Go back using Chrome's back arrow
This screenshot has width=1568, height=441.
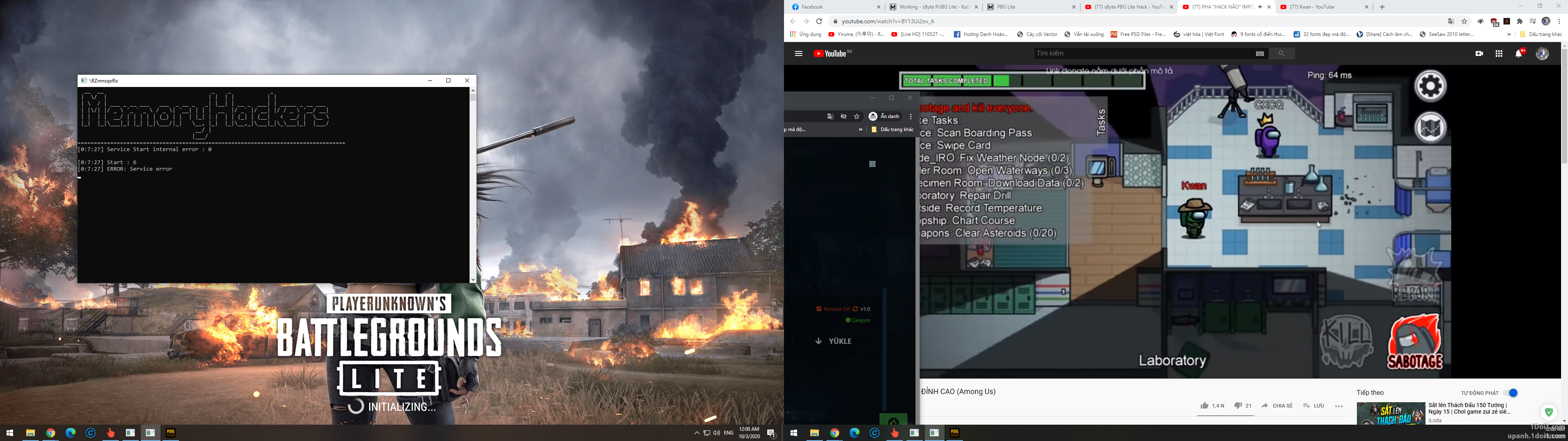point(793,21)
